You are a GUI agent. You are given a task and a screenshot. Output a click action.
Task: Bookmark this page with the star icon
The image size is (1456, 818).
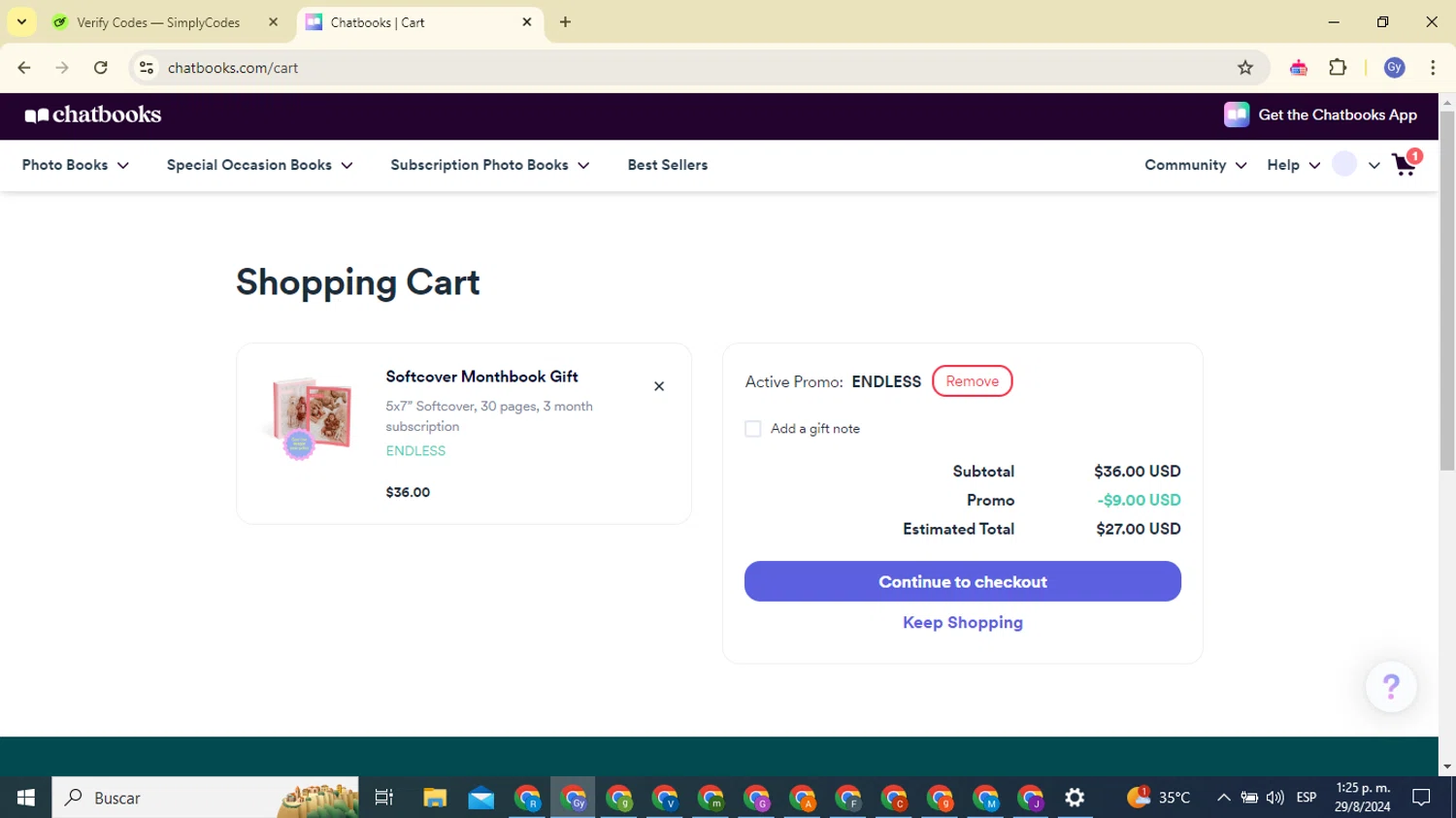coord(1245,67)
